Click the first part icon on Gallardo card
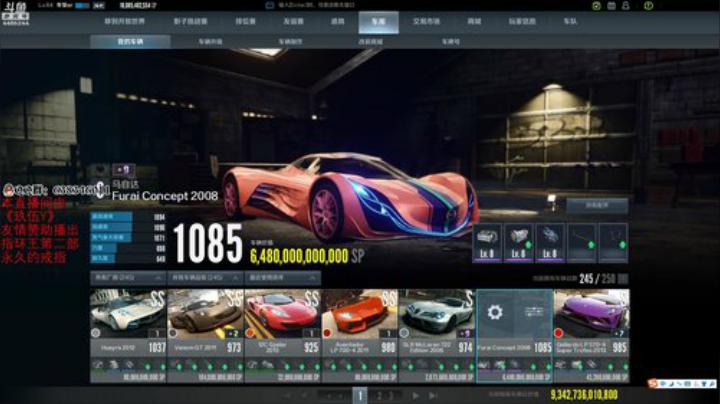The image size is (720, 404). [x=561, y=365]
